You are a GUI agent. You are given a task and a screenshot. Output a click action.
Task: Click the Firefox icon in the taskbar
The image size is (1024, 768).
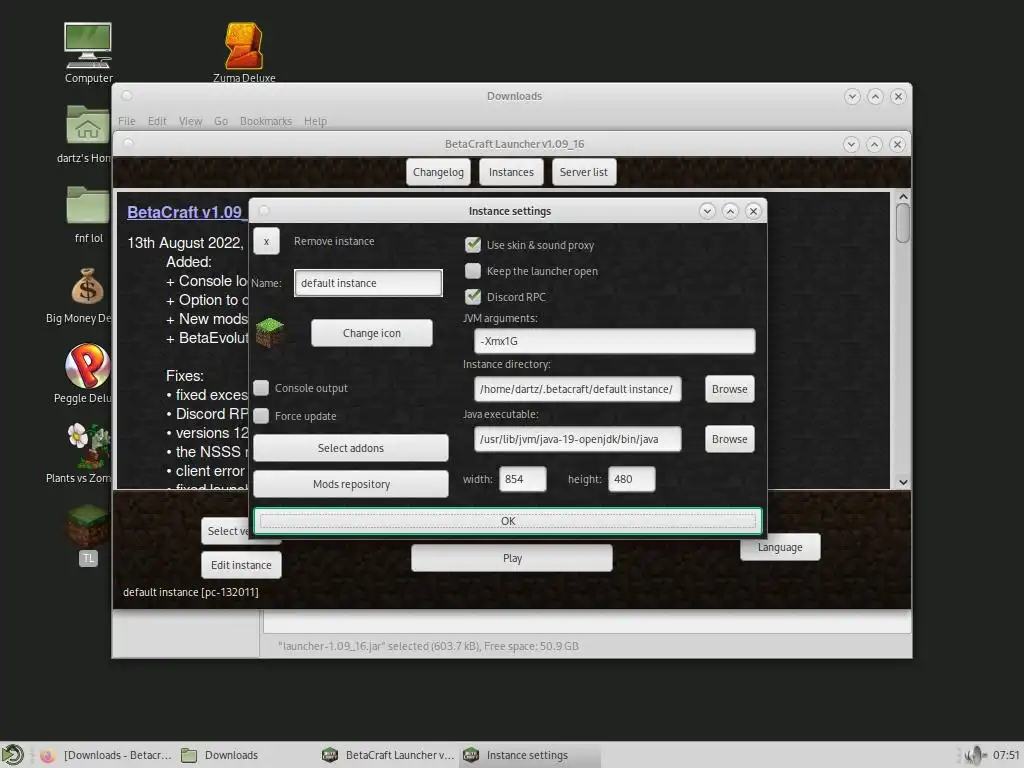tap(47, 756)
